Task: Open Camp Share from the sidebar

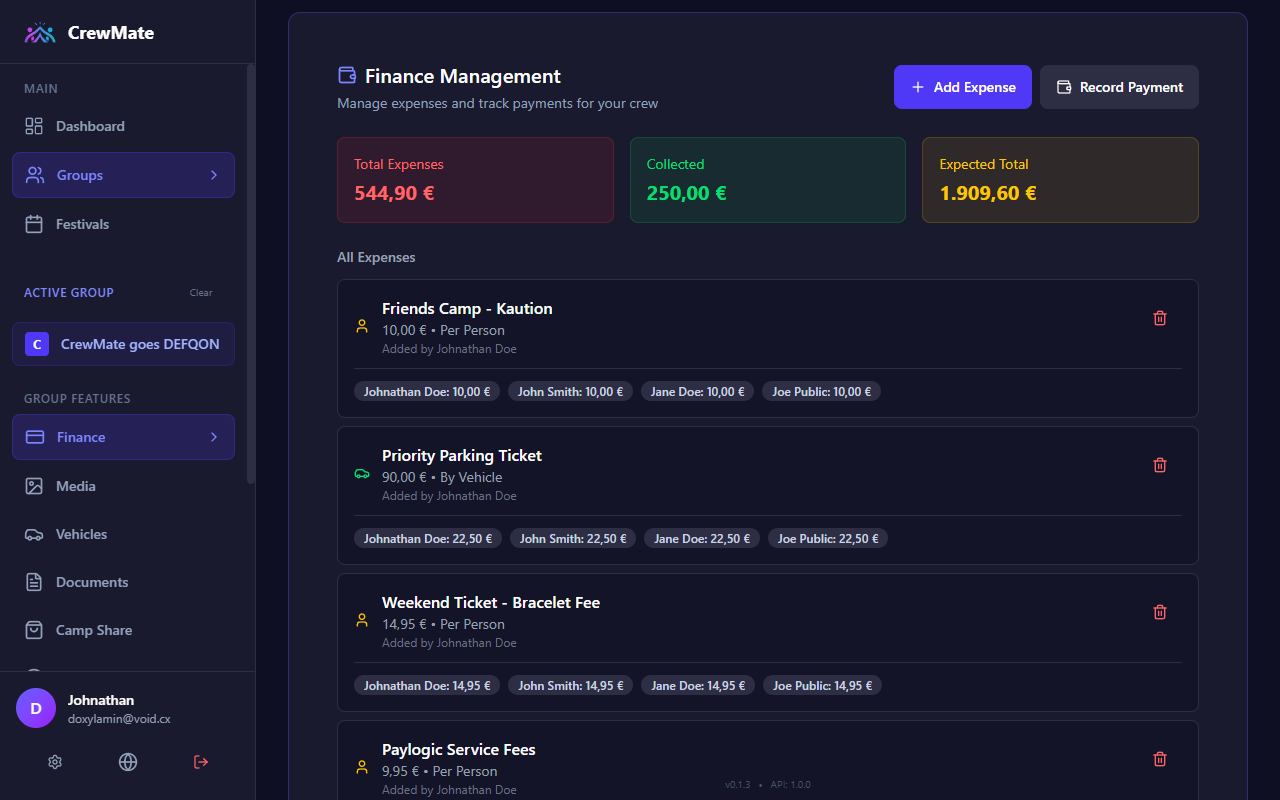Action: pyautogui.click(x=123, y=630)
